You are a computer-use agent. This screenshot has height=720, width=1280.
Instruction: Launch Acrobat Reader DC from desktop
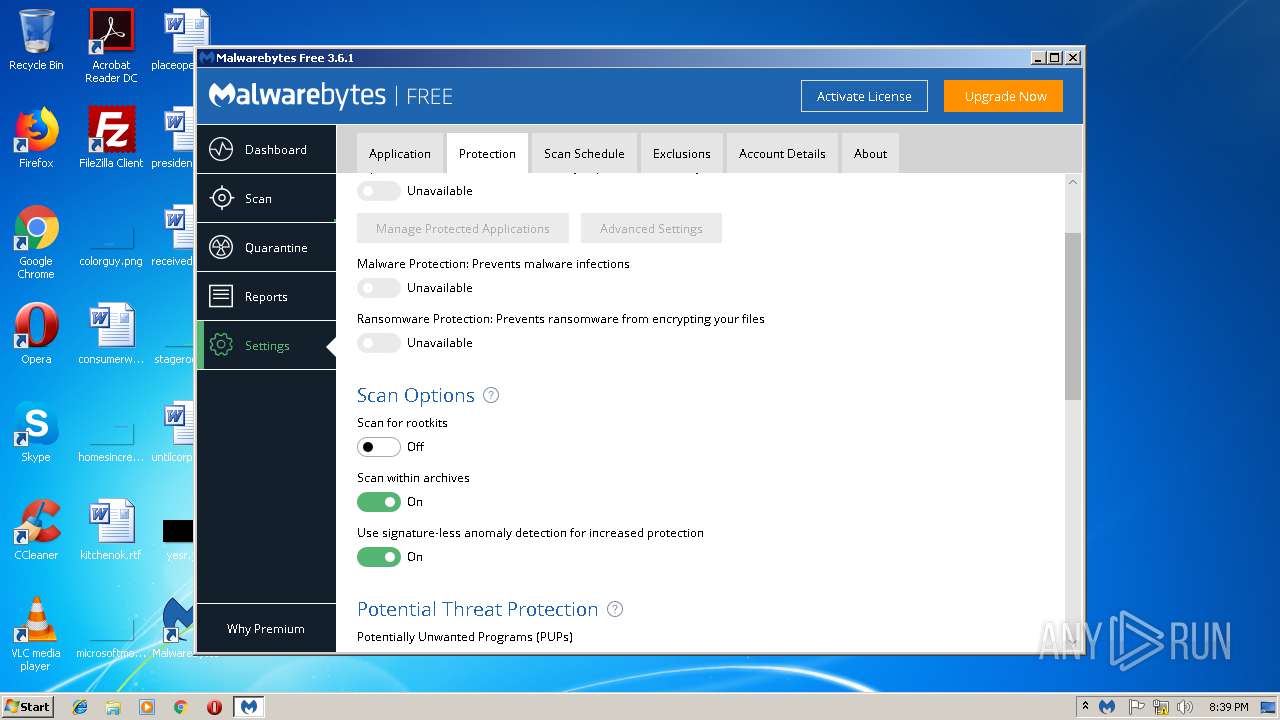pyautogui.click(x=111, y=46)
